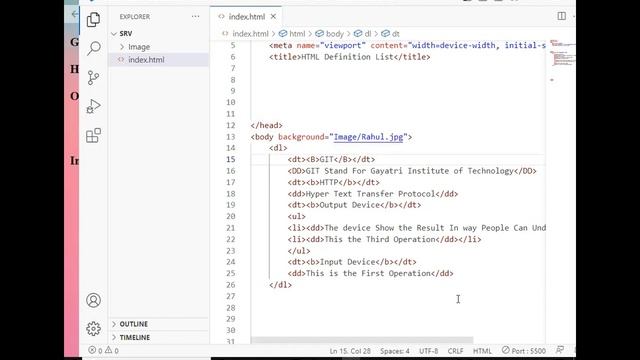Image resolution: width=640 pixels, height=360 pixels.
Task: Click the UTF-8 encoding indicator
Action: click(428, 351)
